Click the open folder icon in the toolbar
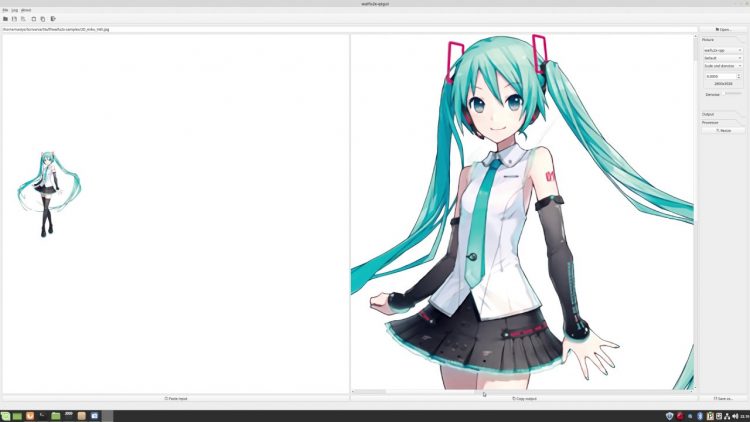Image resolution: width=750 pixels, height=422 pixels. click(x=5, y=19)
